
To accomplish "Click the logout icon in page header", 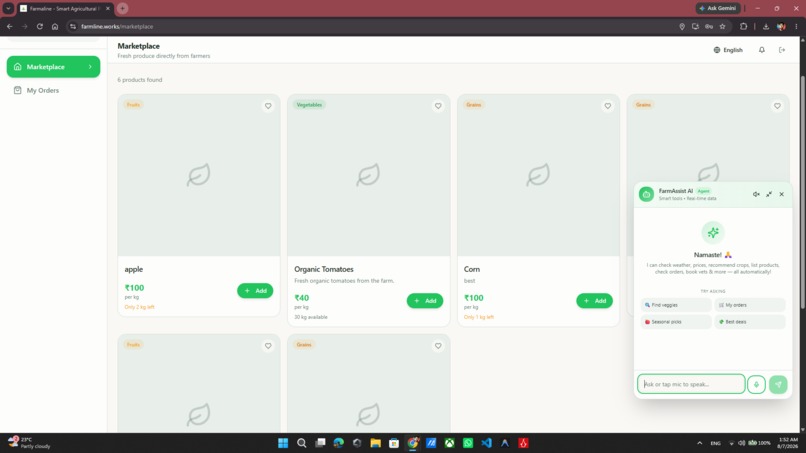I will coord(782,50).
